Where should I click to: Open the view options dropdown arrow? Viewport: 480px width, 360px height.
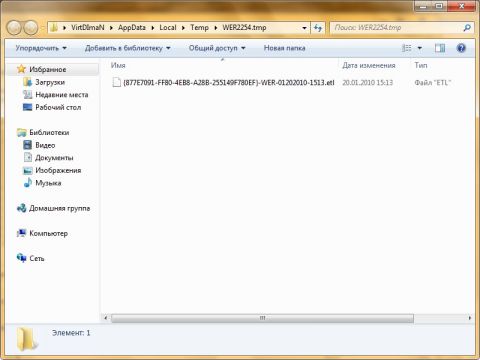click(420, 48)
